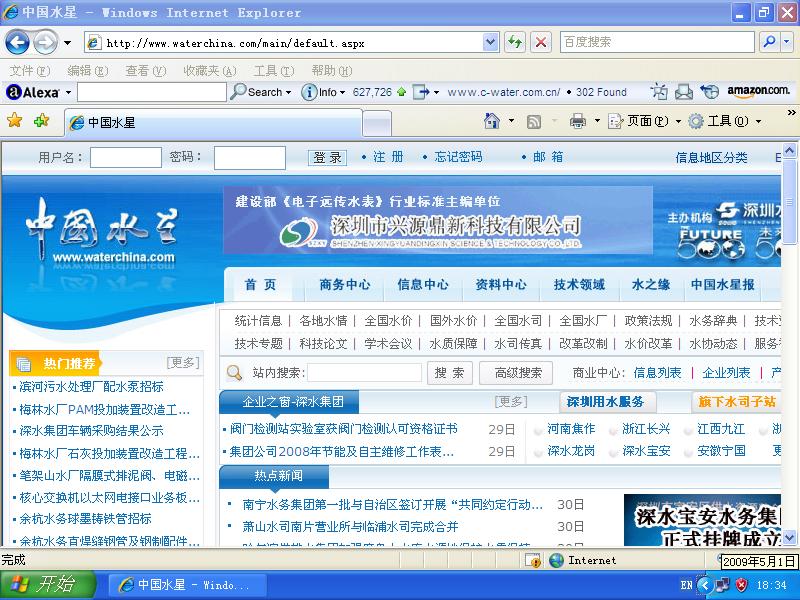Click the 忘记密码 link

(x=458, y=157)
